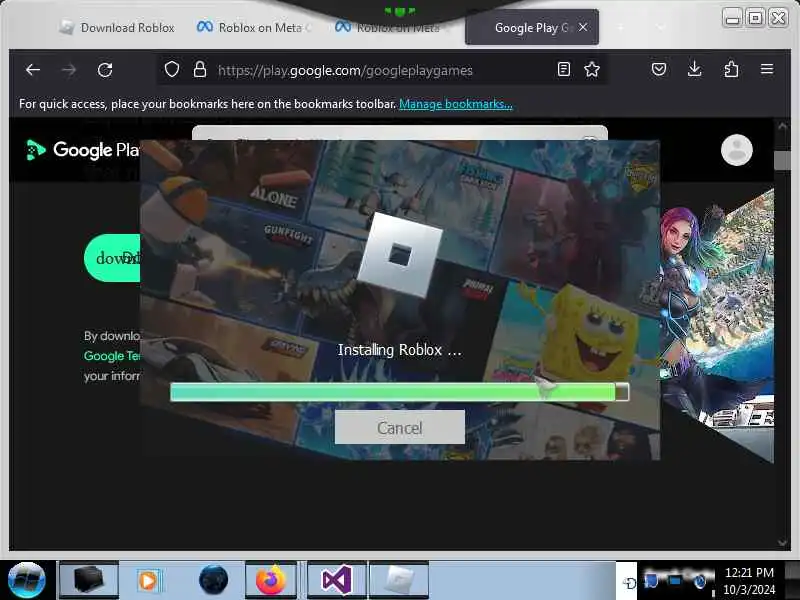Click the page vertical scrollbar thumb

click(x=782, y=160)
